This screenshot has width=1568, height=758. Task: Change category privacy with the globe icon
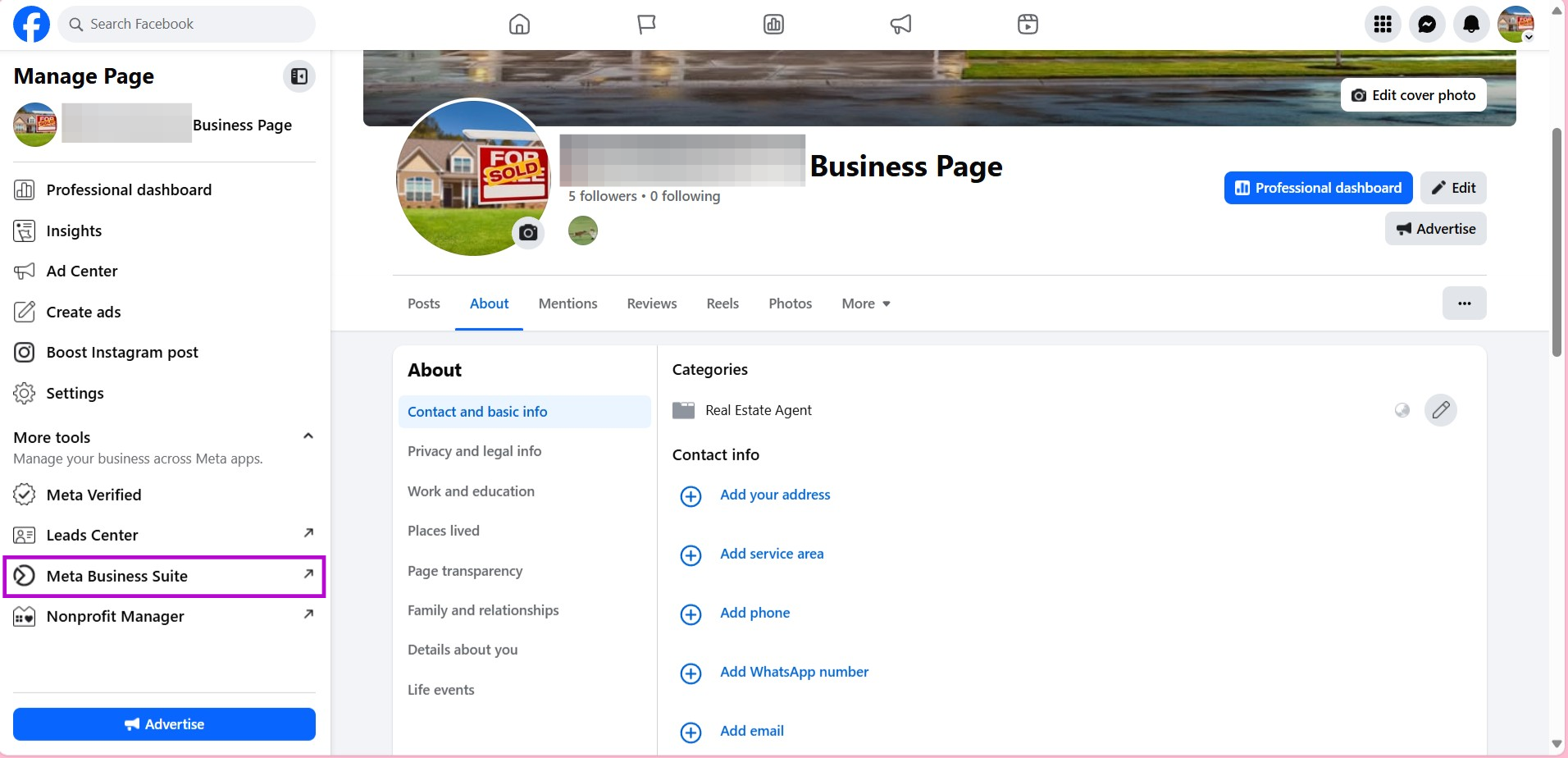click(1402, 410)
